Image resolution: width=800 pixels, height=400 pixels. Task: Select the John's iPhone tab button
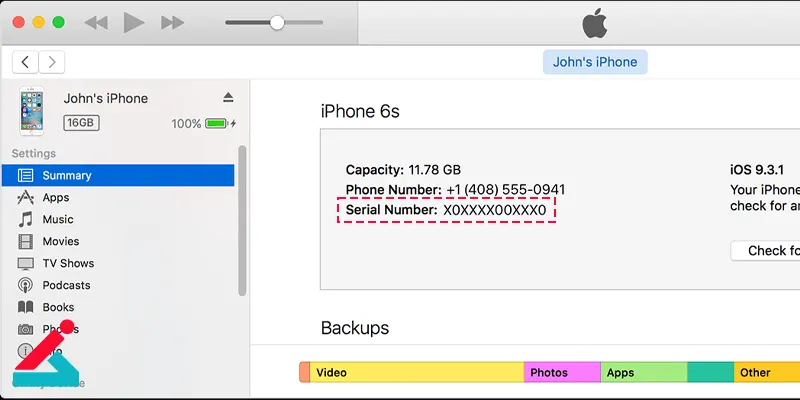point(595,62)
